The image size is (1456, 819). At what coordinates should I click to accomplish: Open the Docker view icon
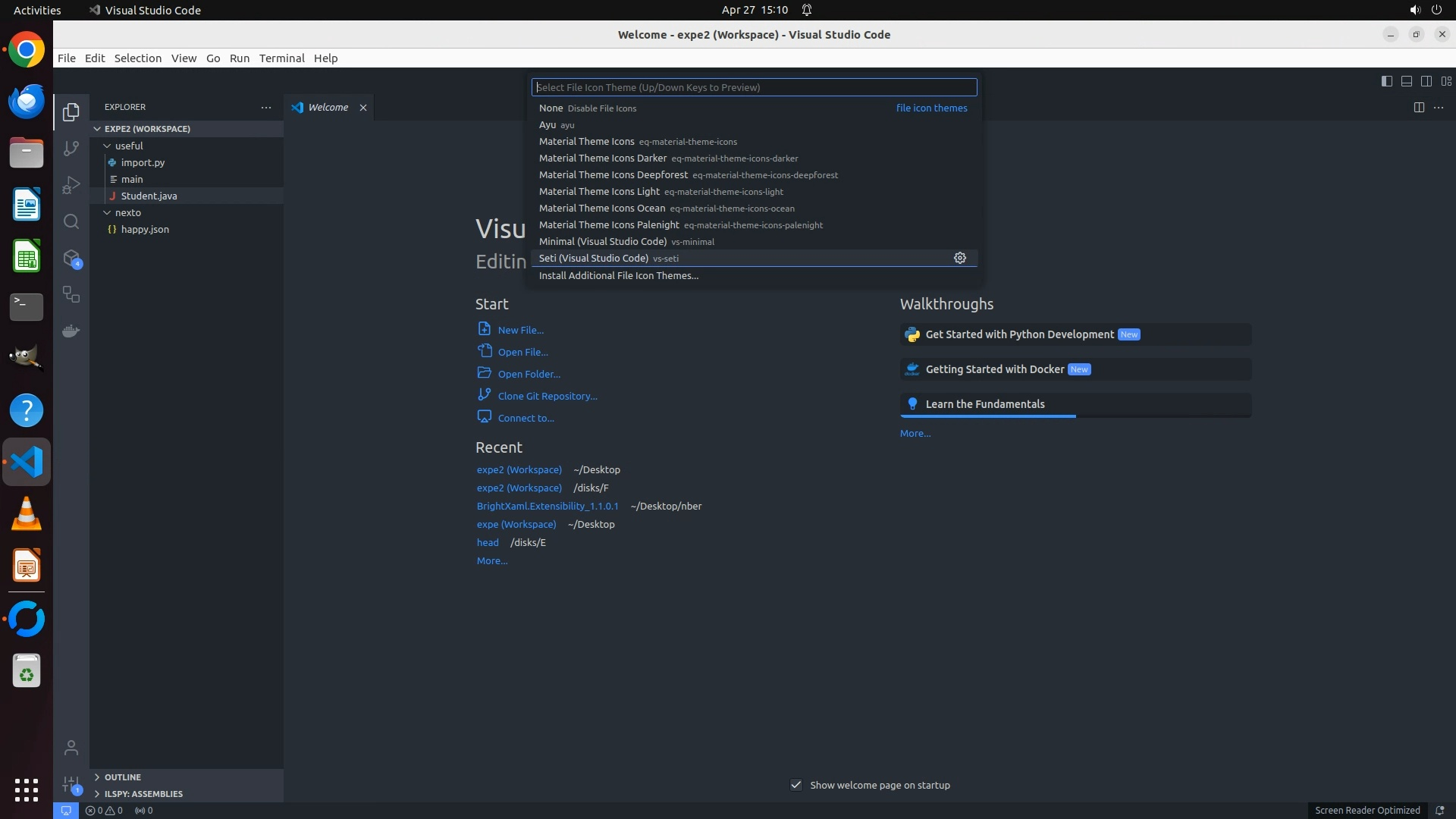(71, 331)
